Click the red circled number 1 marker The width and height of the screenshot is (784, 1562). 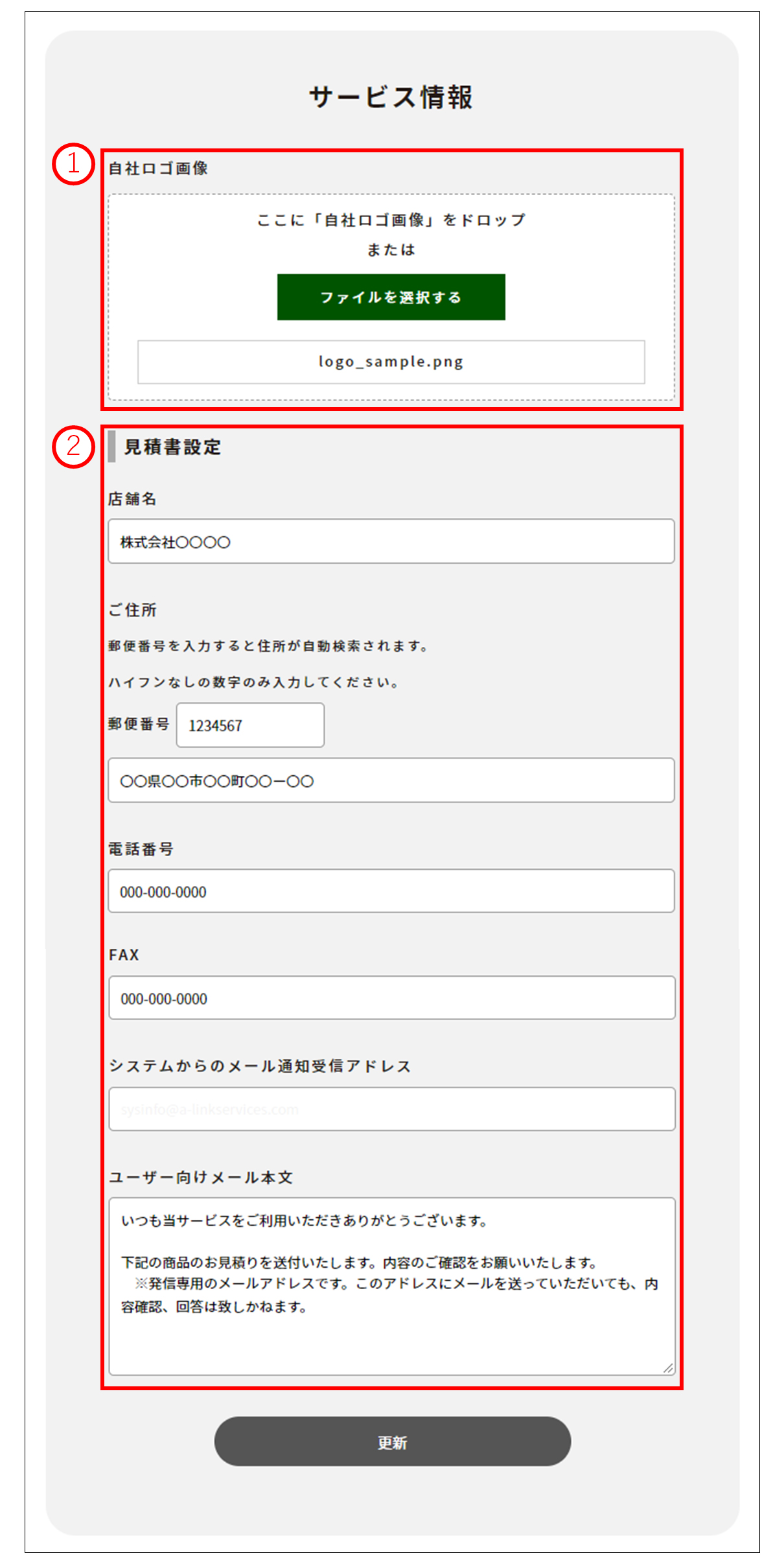[73, 164]
